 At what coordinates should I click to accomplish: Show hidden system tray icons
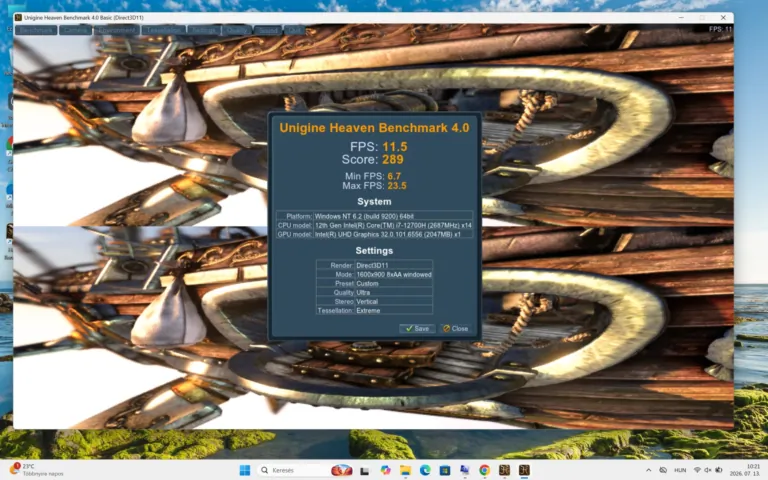click(648, 470)
